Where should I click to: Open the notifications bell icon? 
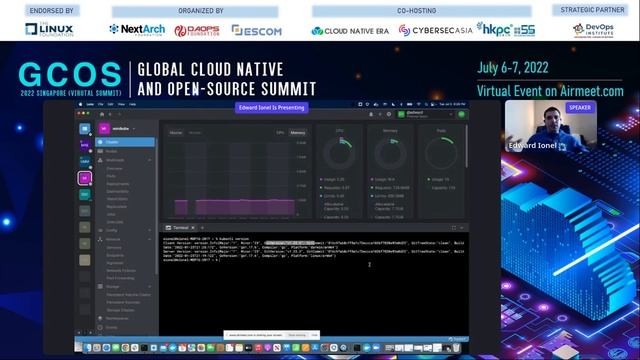pos(371,114)
